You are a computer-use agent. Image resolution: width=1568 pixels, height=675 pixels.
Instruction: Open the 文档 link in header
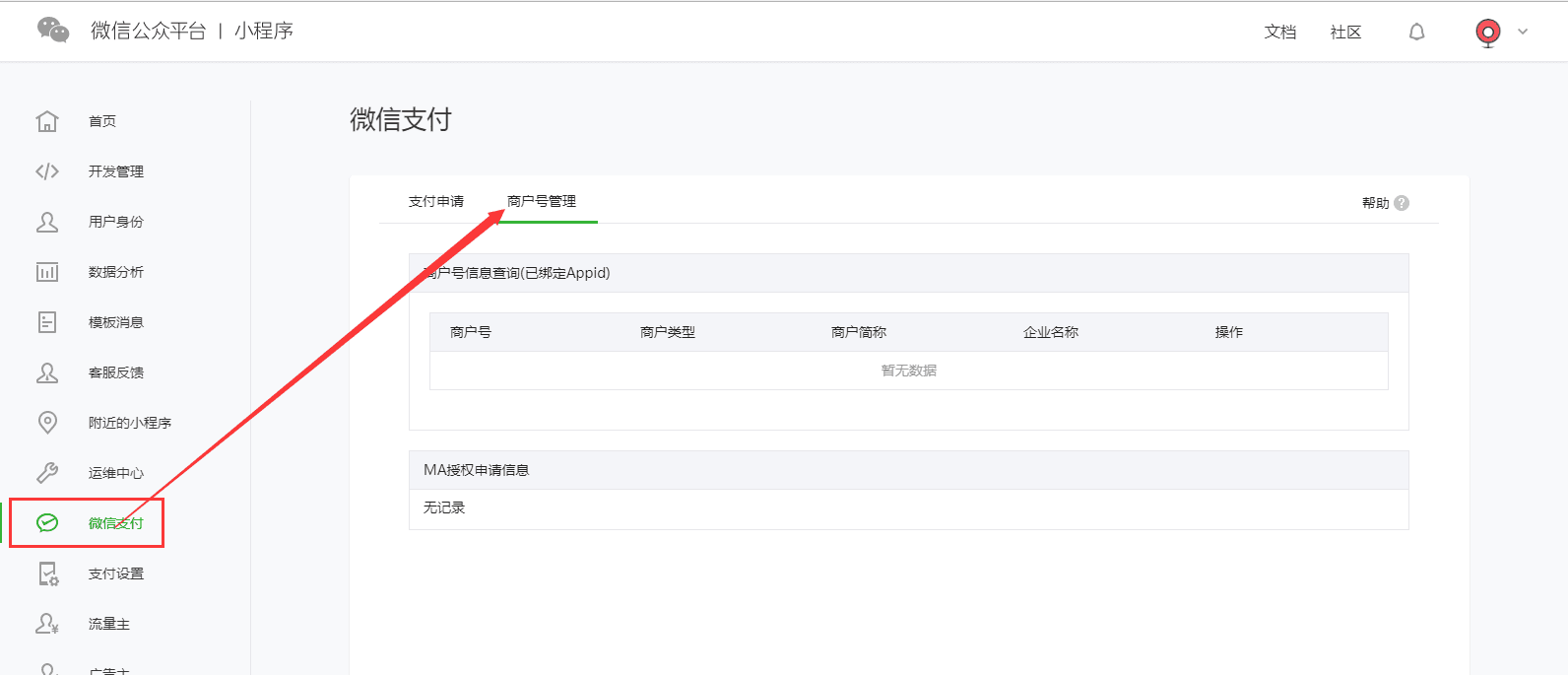(x=1279, y=33)
